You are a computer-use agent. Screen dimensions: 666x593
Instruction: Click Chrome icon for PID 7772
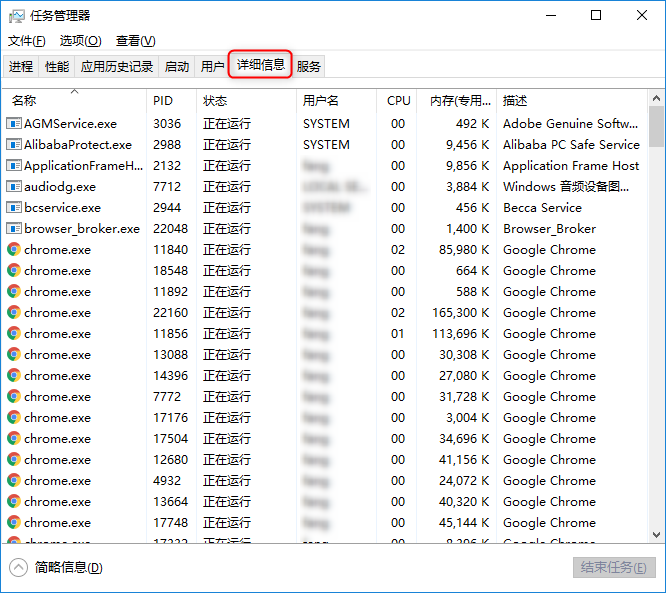click(14, 397)
